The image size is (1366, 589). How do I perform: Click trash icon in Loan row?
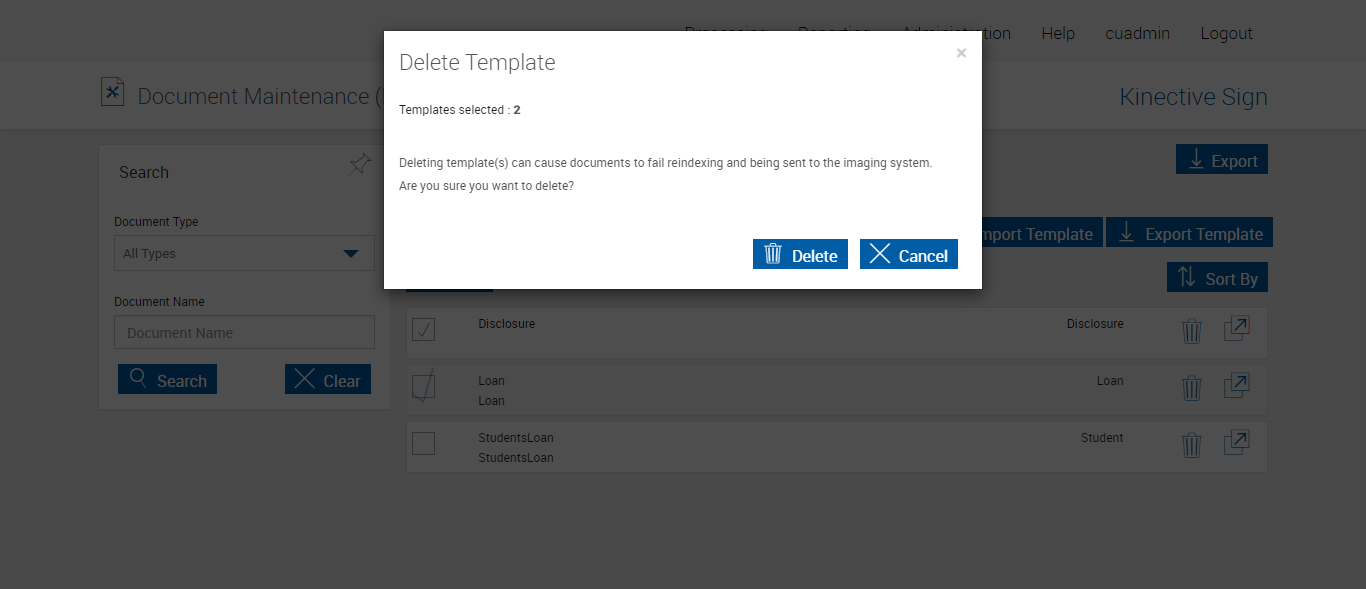[x=1191, y=388]
